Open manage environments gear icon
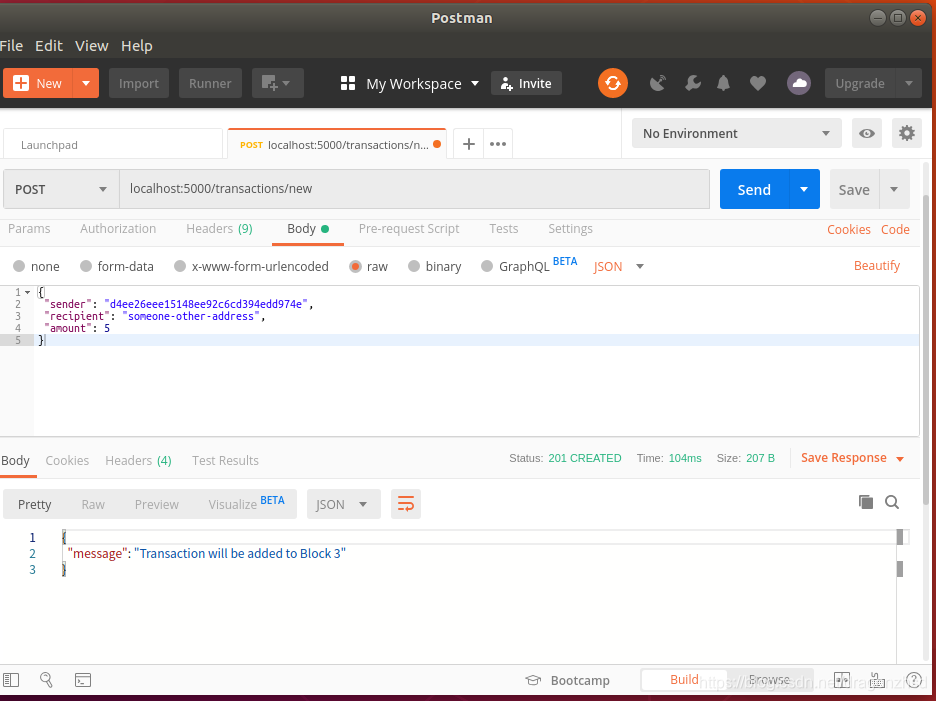 [907, 133]
